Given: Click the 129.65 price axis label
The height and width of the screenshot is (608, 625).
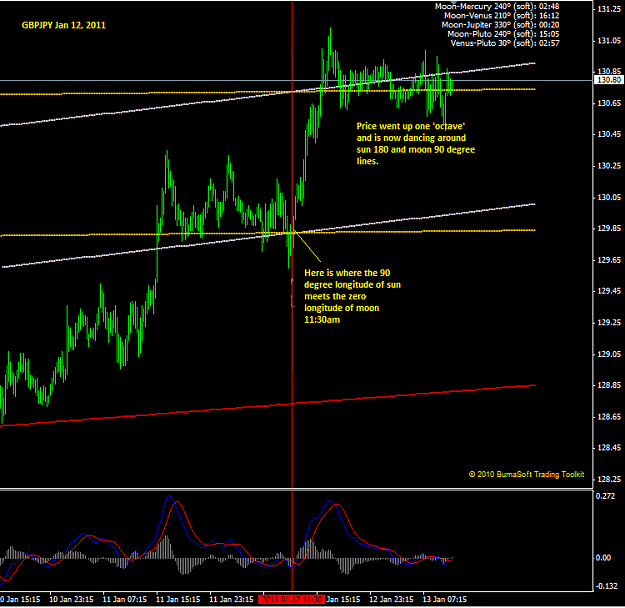Looking at the screenshot, I should [x=609, y=260].
